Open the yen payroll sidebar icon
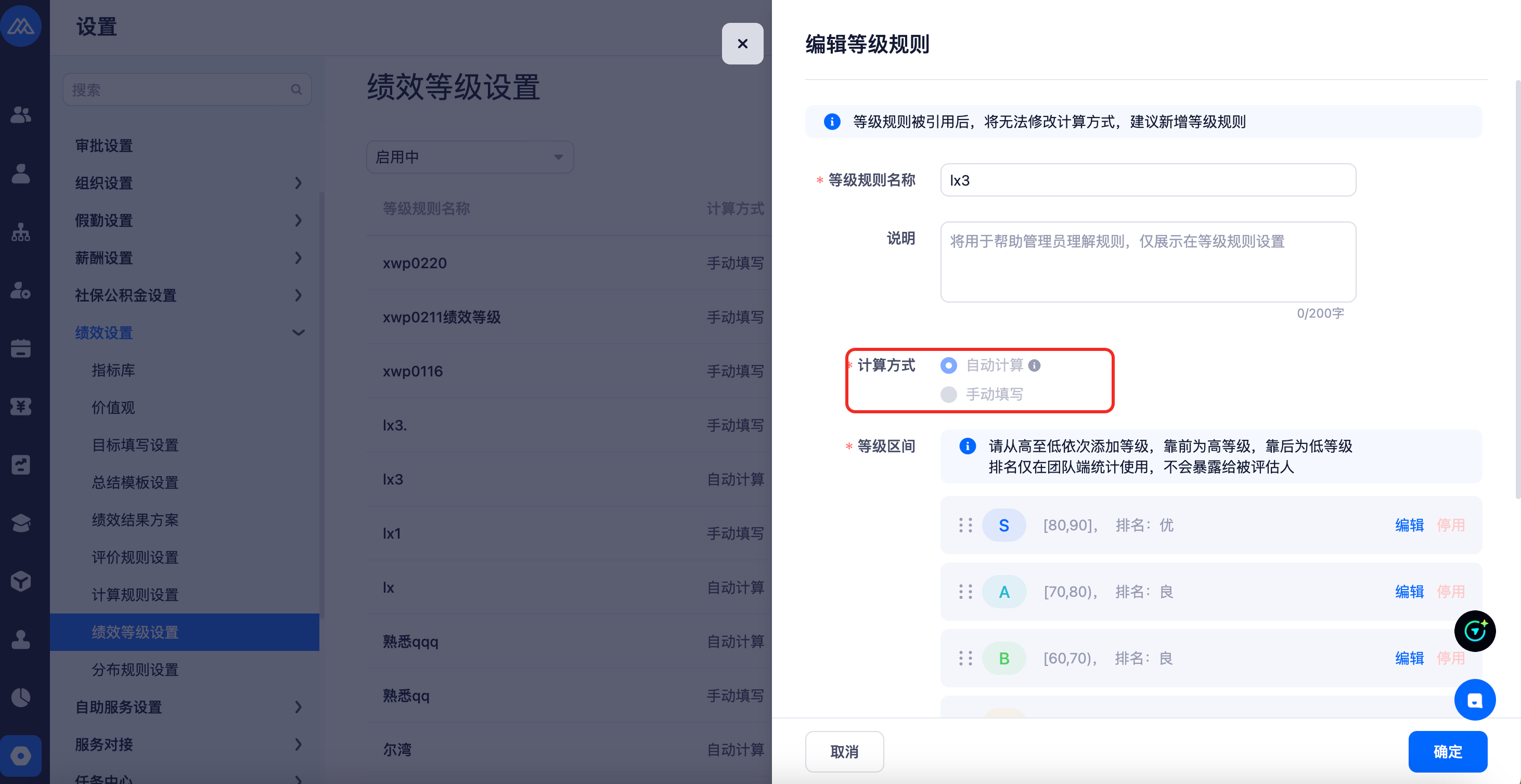This screenshot has width=1521, height=784. coord(21,407)
